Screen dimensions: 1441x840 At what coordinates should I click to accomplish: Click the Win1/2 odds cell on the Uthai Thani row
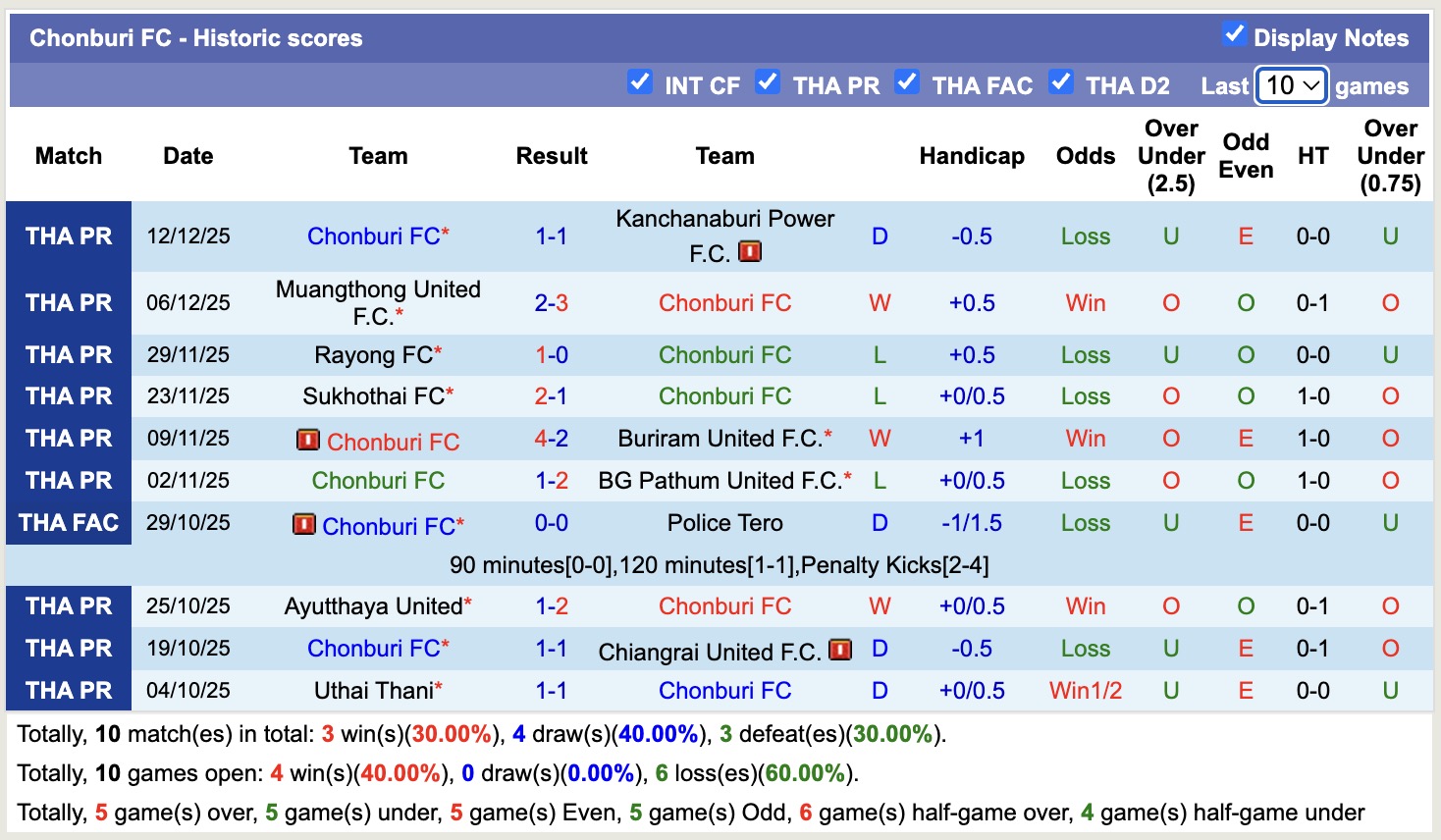coord(1085,690)
